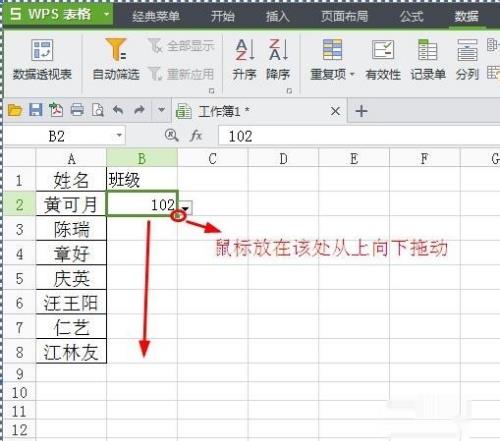
Task: Click cell containing 江林友
Action: (x=71, y=352)
